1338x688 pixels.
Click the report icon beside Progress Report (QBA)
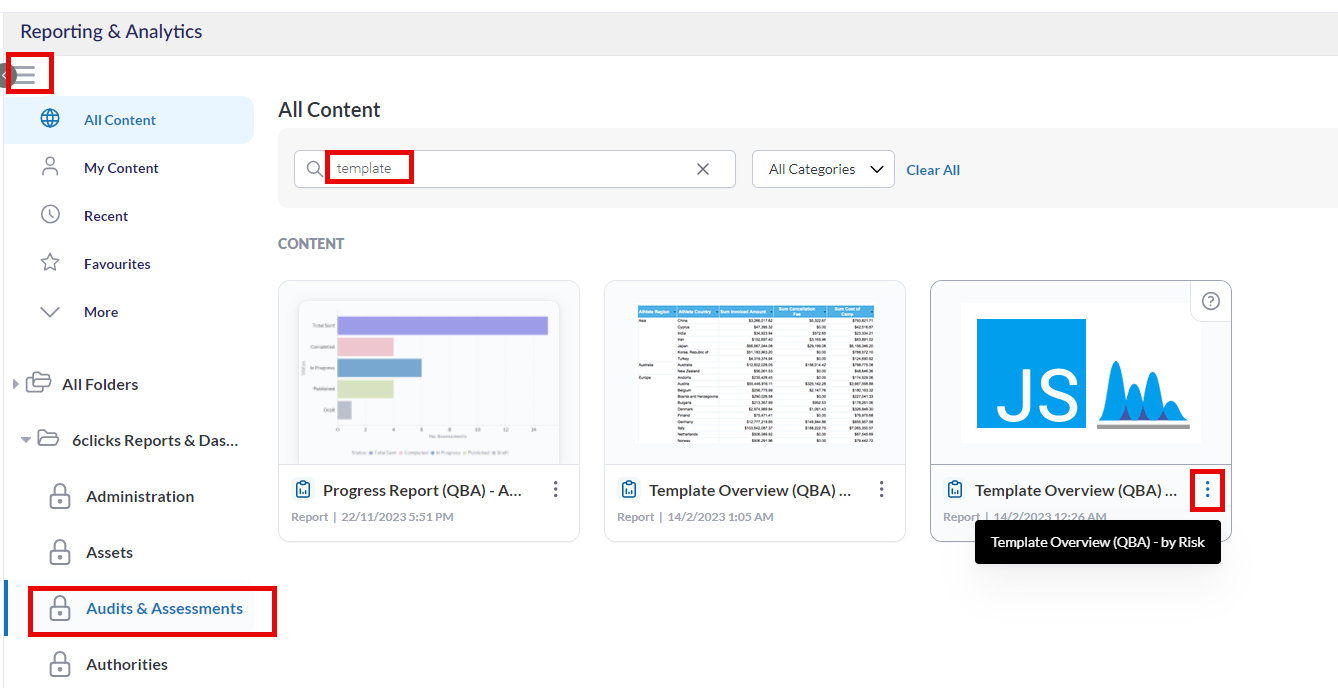point(303,489)
